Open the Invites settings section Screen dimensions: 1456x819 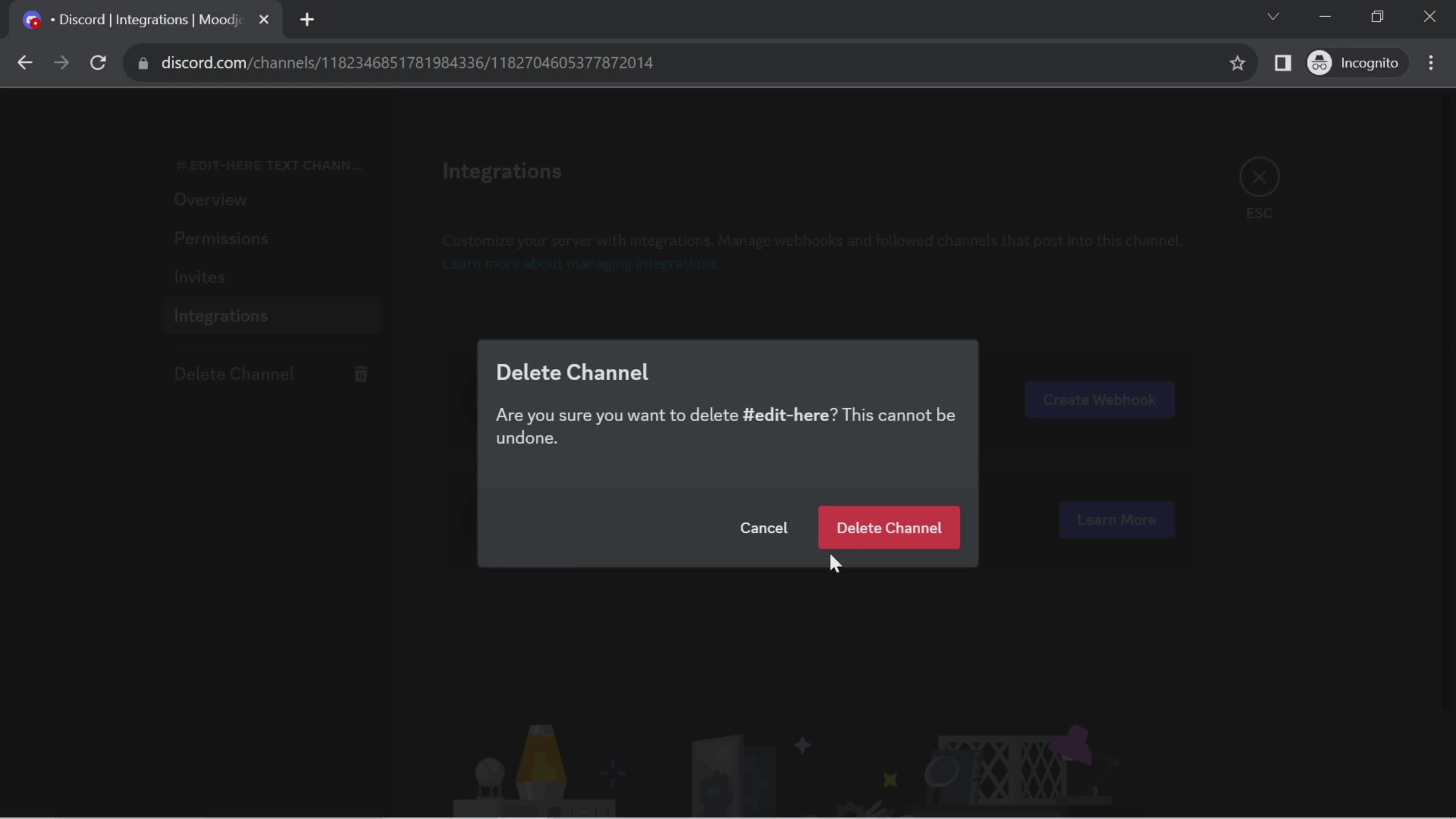click(199, 277)
